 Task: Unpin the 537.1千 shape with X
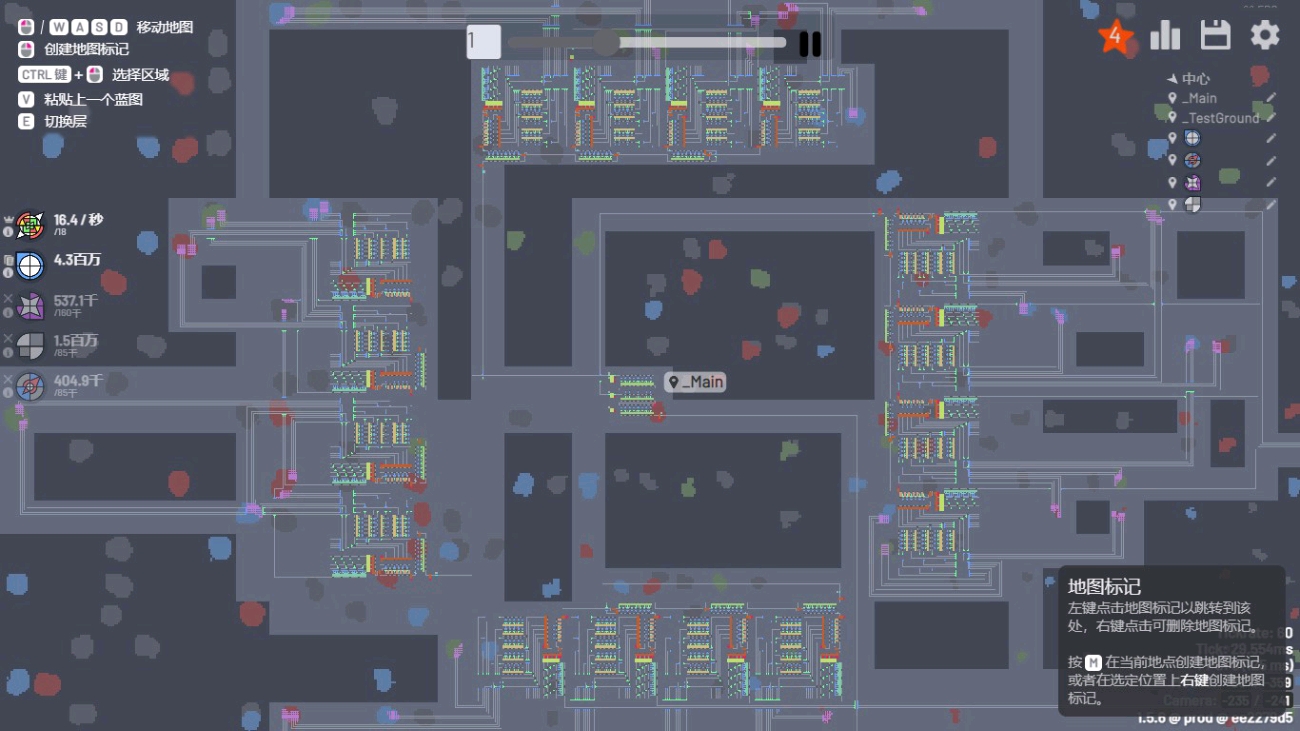tap(8, 298)
